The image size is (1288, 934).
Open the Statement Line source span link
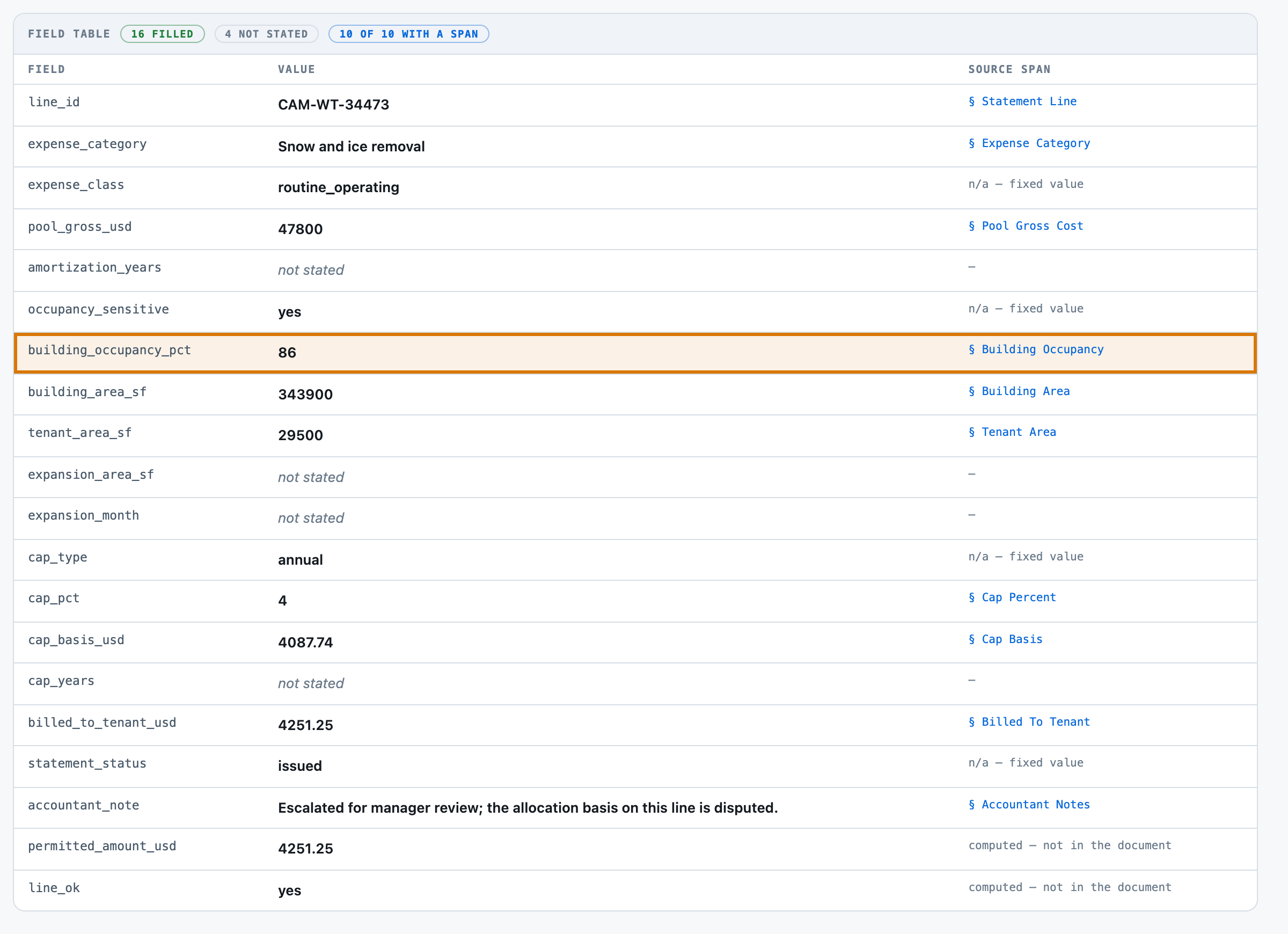[1022, 101]
